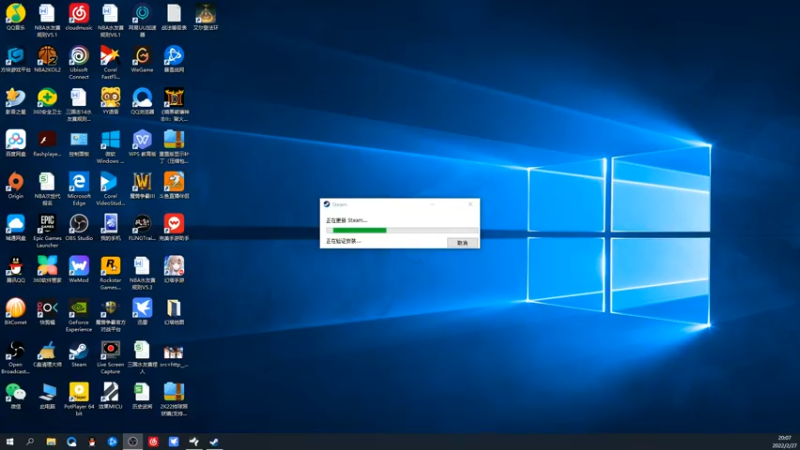Select the Microsoft Edge desktop icon
The height and width of the screenshot is (450, 800).
tap(79, 189)
